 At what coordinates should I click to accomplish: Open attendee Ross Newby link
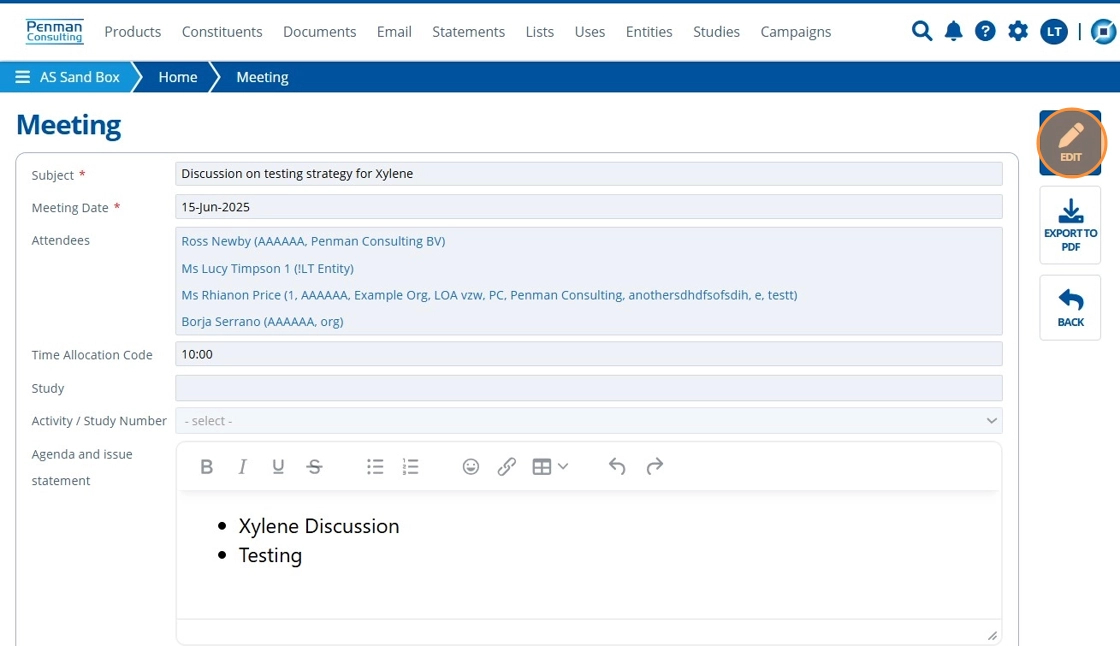313,242
